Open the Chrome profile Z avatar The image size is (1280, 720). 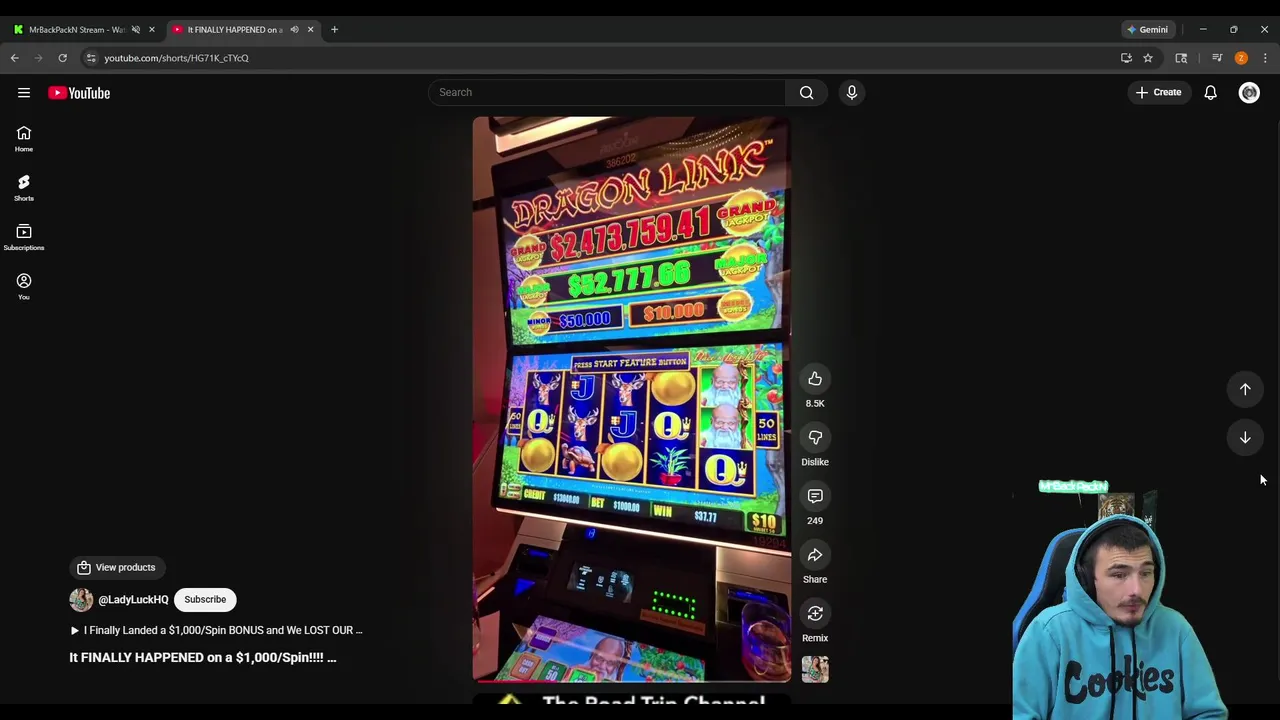click(x=1241, y=58)
